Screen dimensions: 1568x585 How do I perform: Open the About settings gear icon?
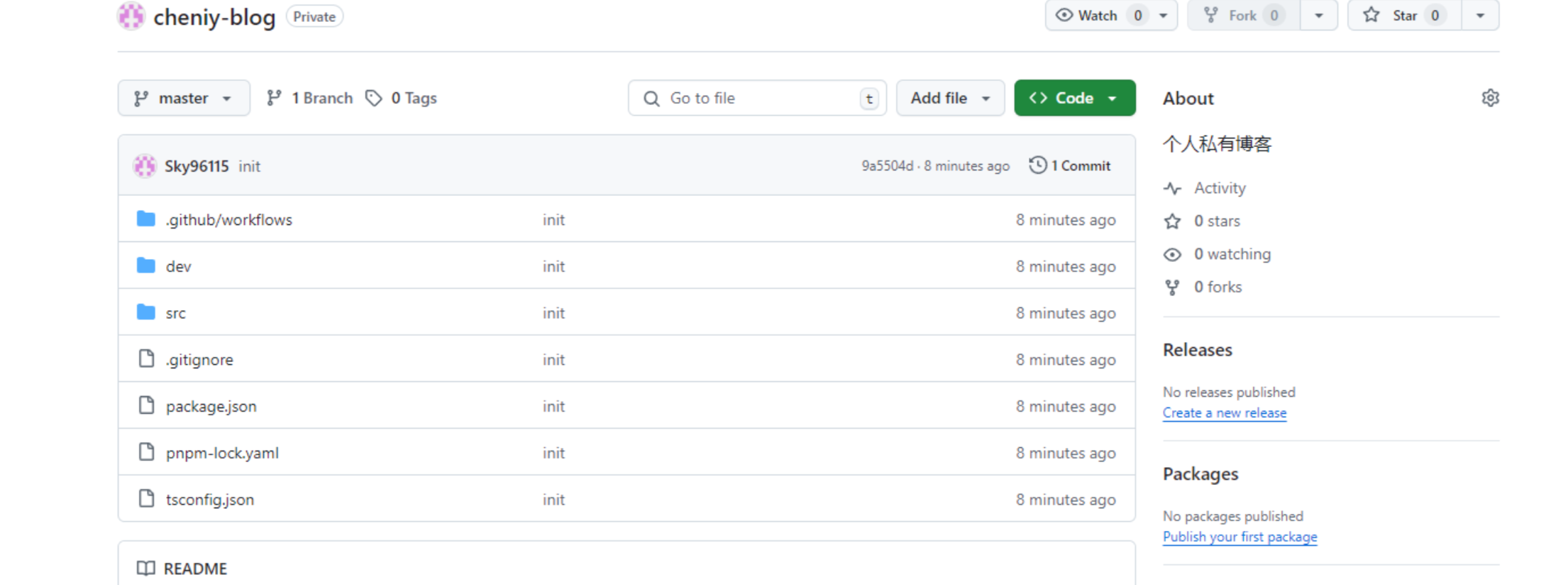click(1490, 98)
